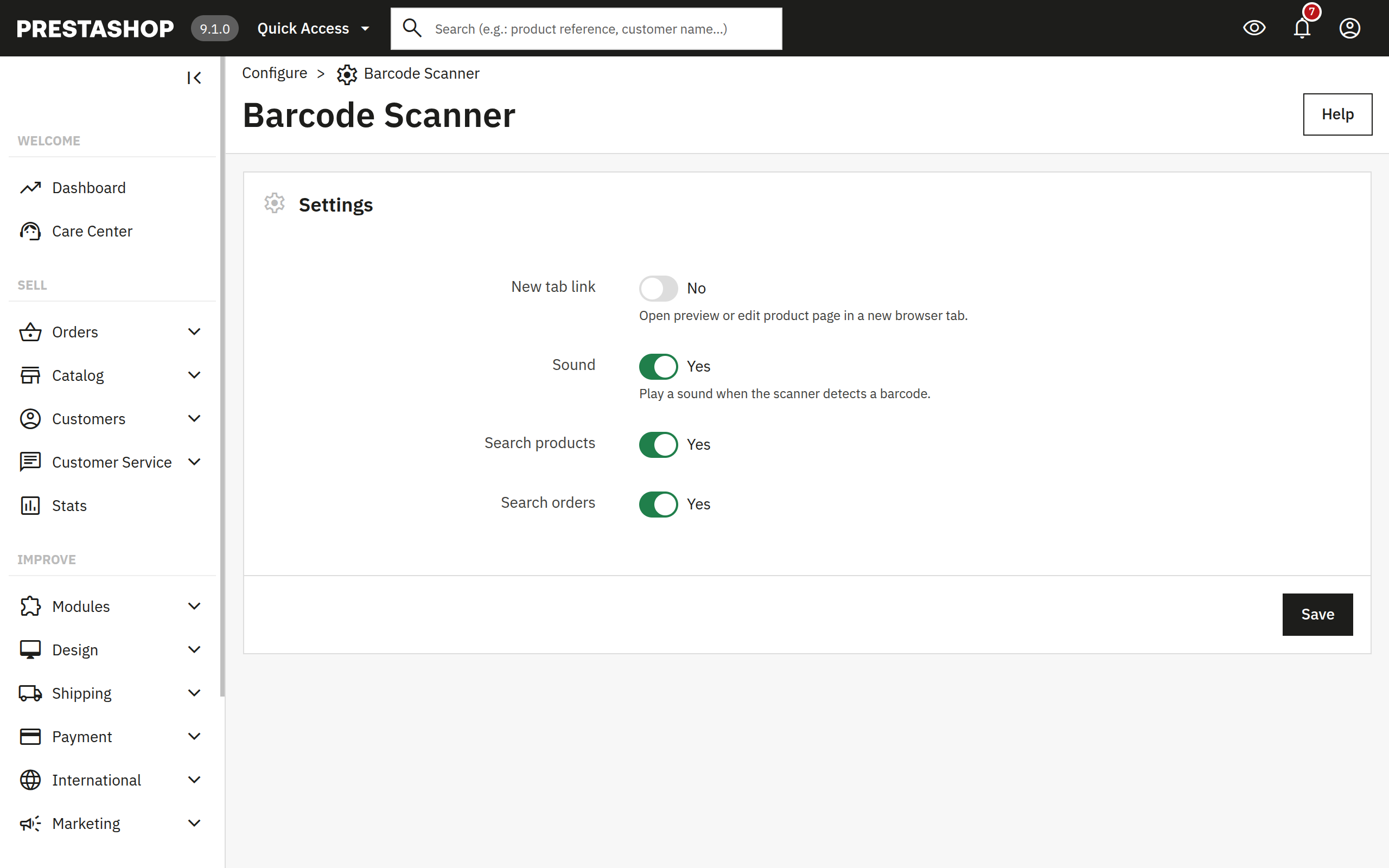Click the International globe icon

pos(30,780)
